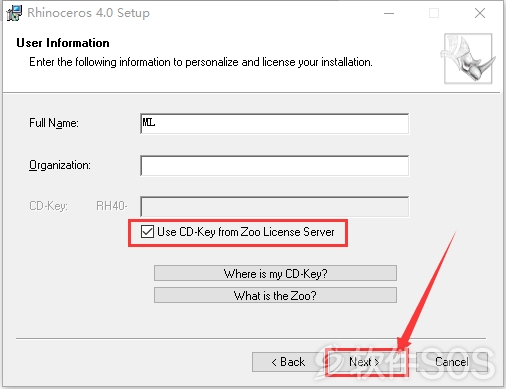Uncheck Use CD-Key from Zoo License Server

pyautogui.click(x=147, y=231)
